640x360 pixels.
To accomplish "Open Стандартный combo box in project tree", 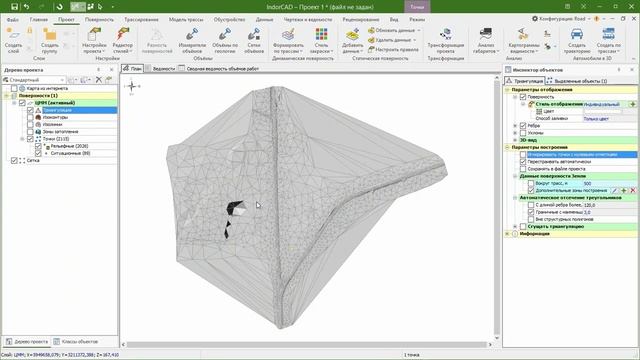I will tap(34, 80).
